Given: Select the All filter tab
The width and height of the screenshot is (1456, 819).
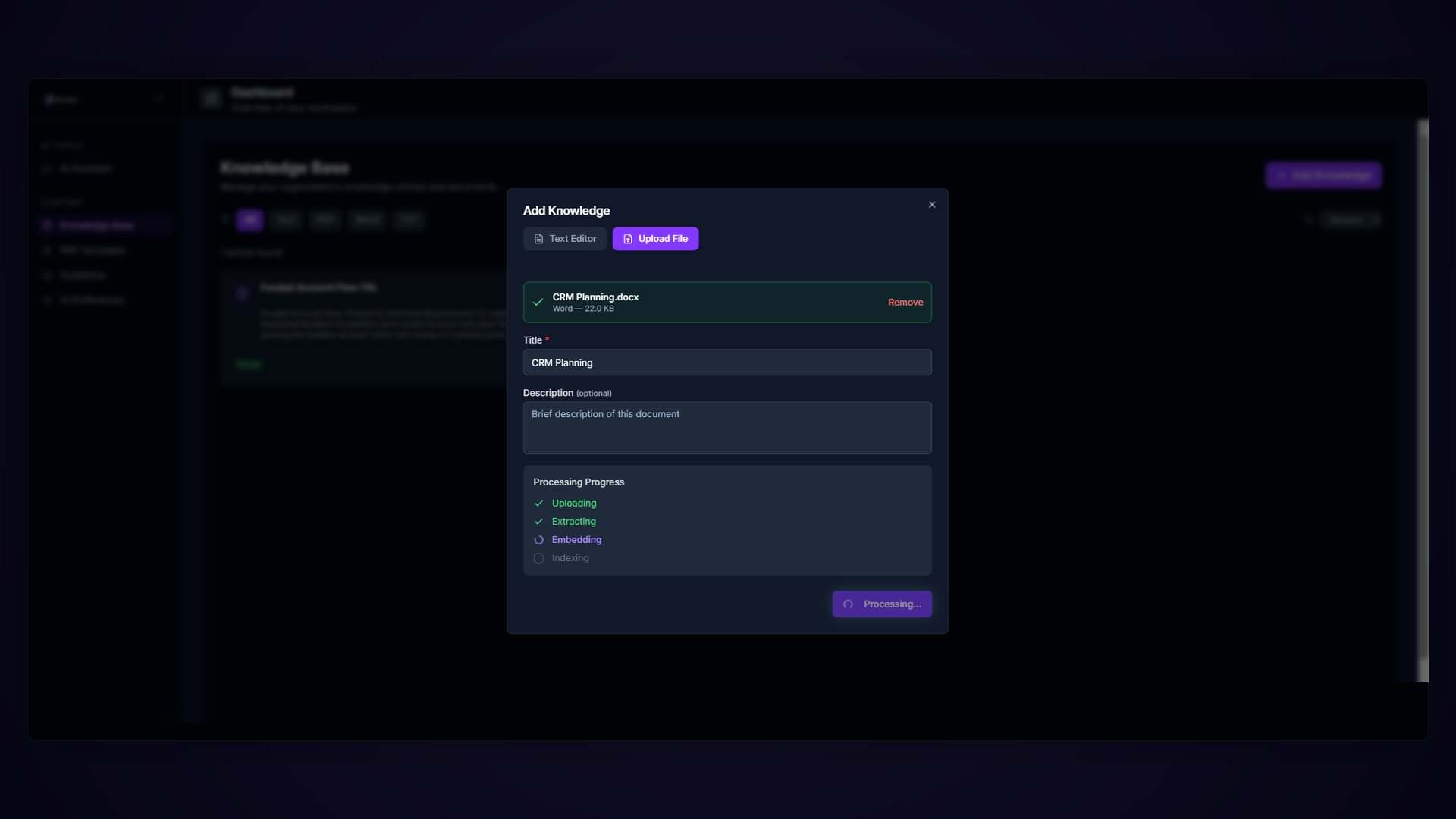Looking at the screenshot, I should click(x=249, y=219).
